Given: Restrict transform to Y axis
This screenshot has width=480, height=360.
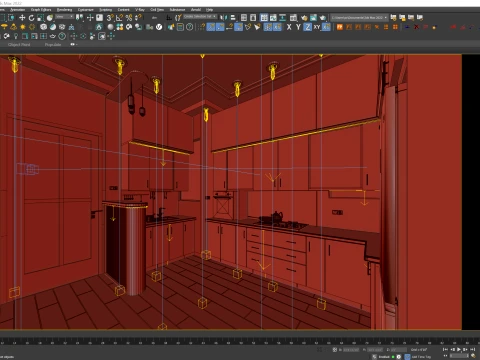Looking at the screenshot, I should point(298,27).
